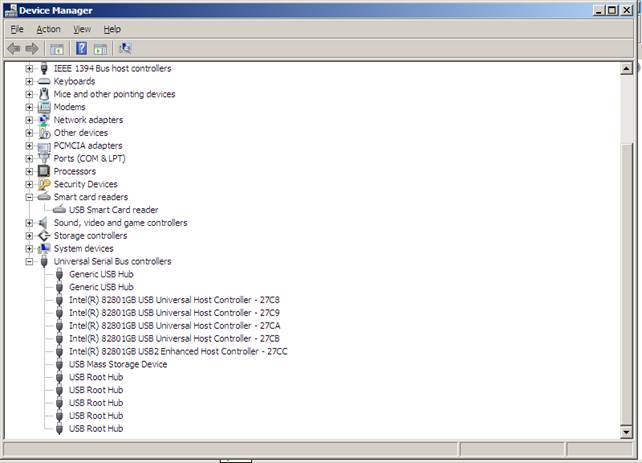
Task: Expand Sound, video and game controllers
Action: click(x=29, y=223)
